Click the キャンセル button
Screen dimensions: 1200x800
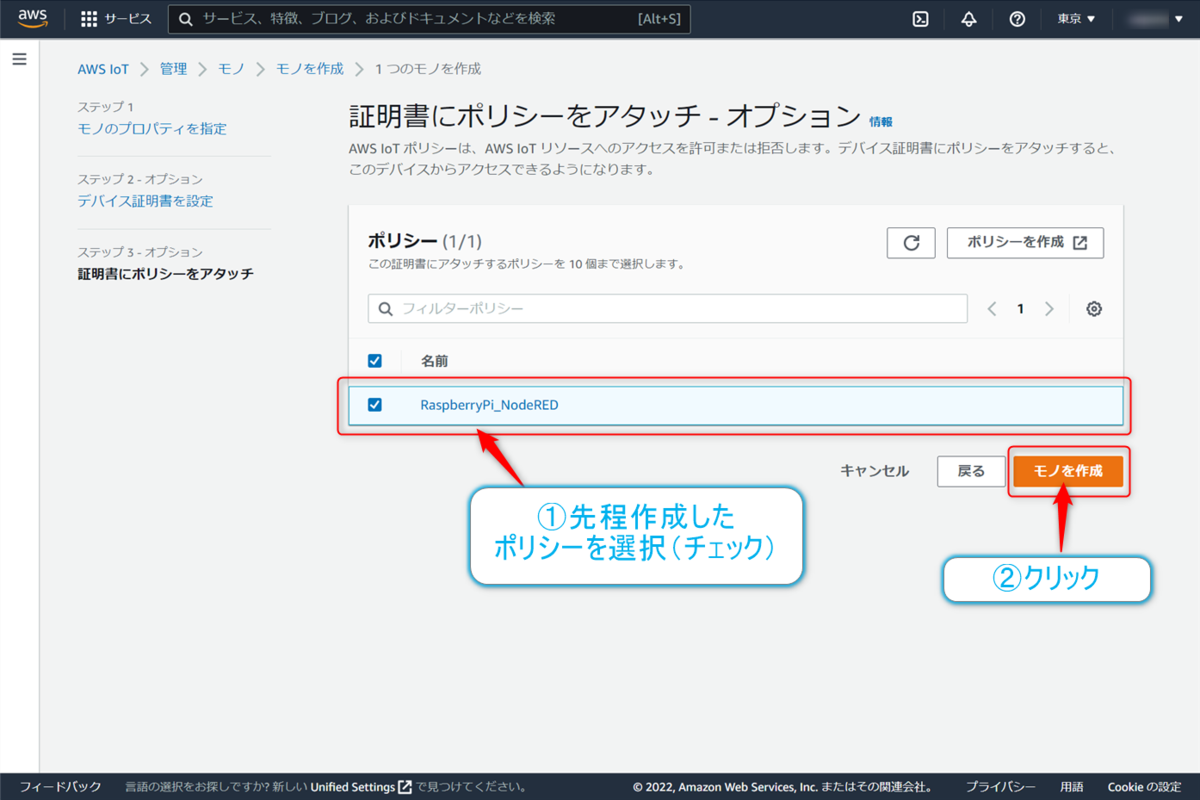point(875,471)
